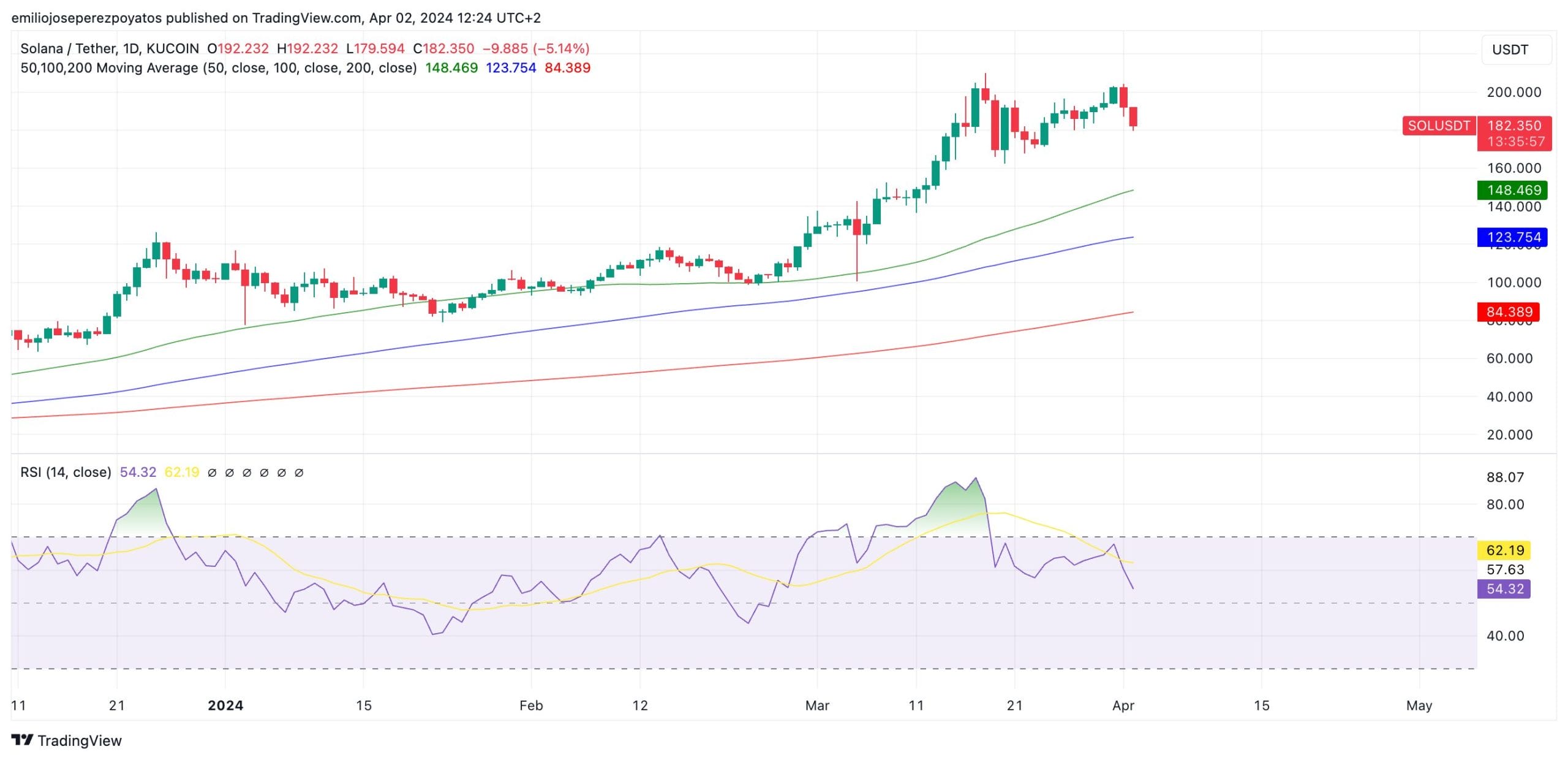This screenshot has width=1568, height=760.
Task: Click the last ∅ symbol in RSI legend
Action: click(x=299, y=473)
